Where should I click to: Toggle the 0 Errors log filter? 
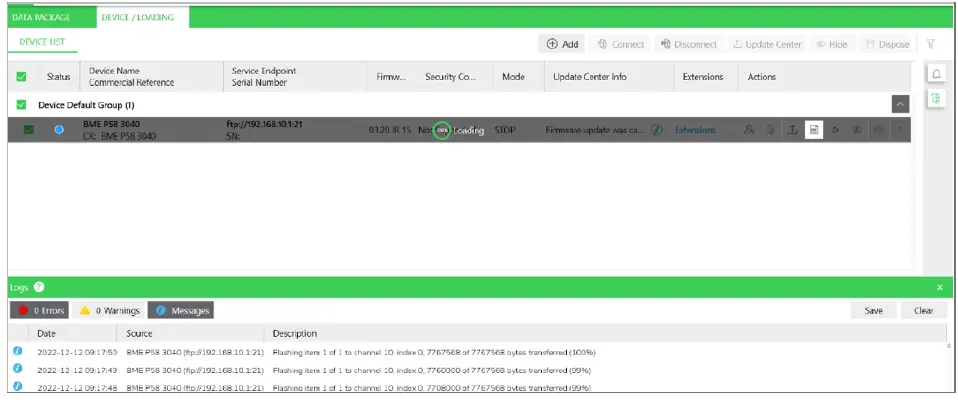[x=40, y=310]
